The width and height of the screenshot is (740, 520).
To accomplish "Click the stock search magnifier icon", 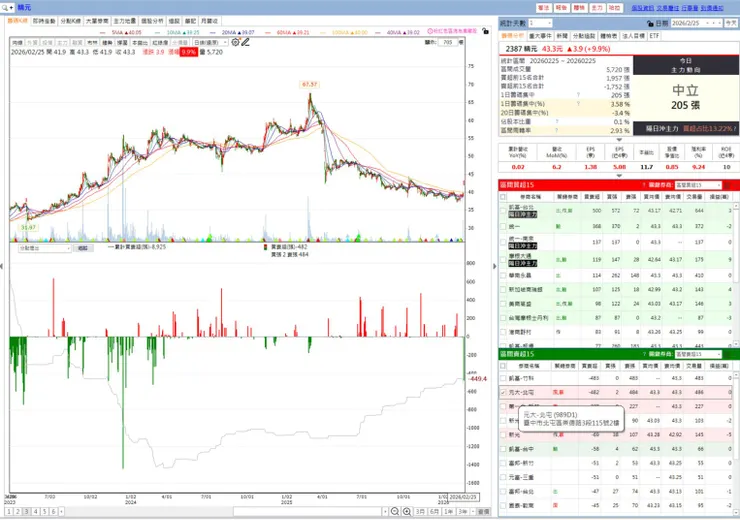I will click(x=5, y=8).
